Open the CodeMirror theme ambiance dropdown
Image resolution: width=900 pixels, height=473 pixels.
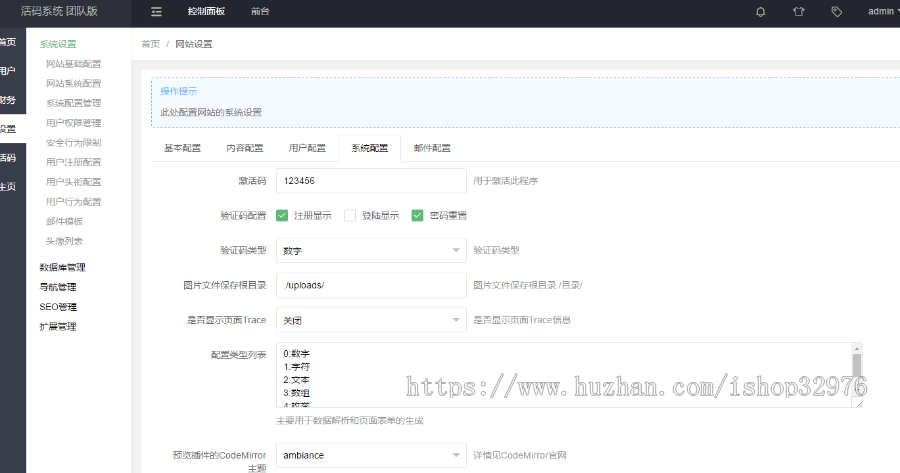click(371, 455)
